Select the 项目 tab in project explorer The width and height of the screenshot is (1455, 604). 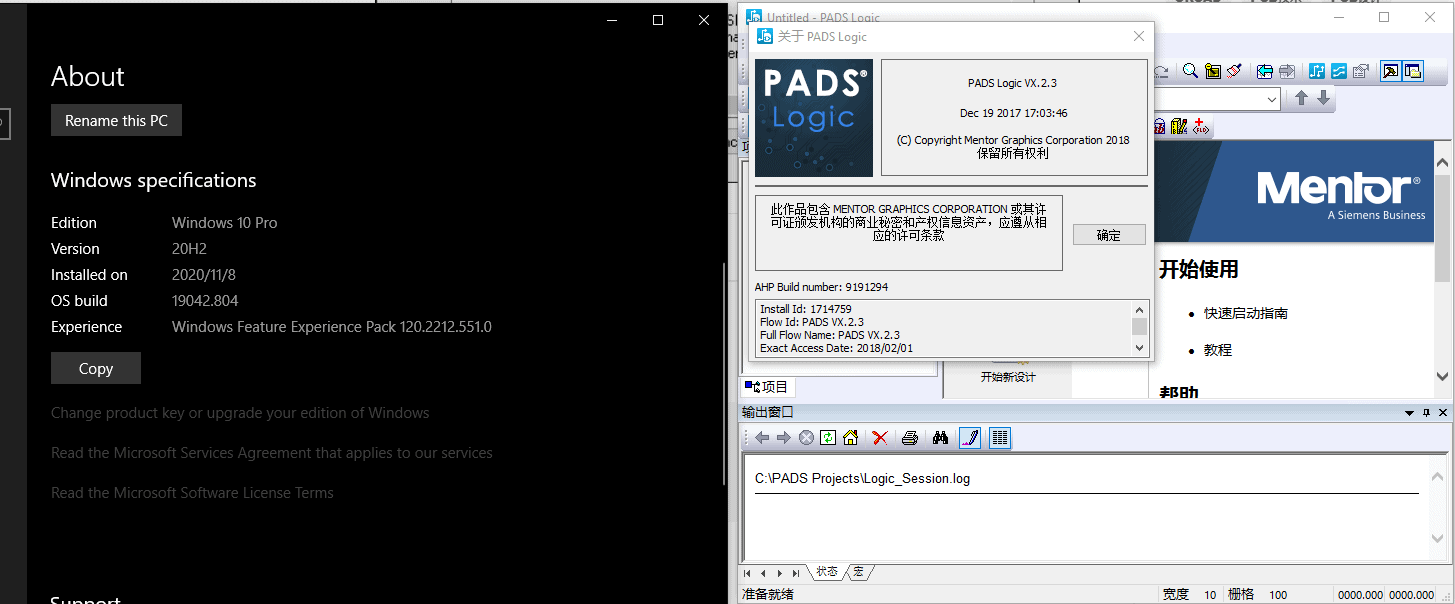pyautogui.click(x=768, y=387)
